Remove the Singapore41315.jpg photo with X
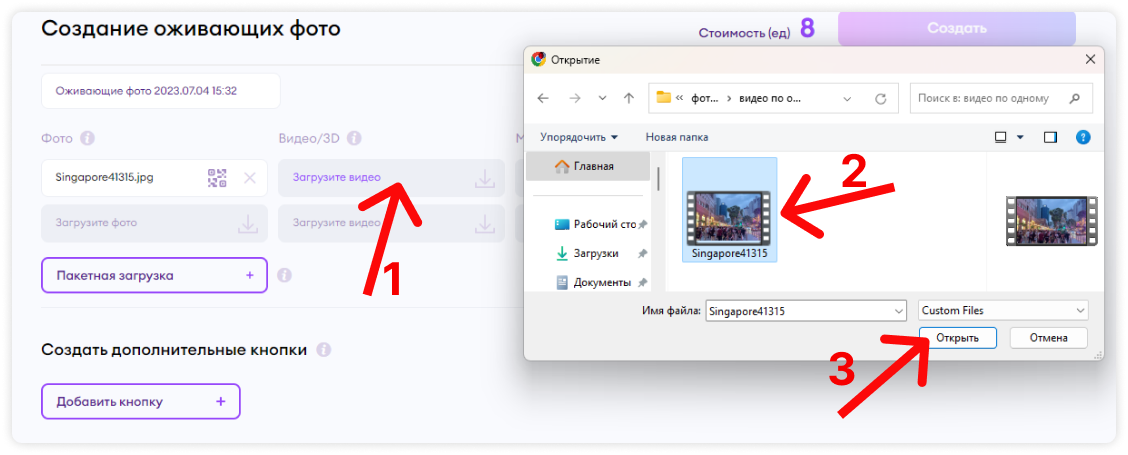Screen dimensions: 1128x455 tap(250, 178)
